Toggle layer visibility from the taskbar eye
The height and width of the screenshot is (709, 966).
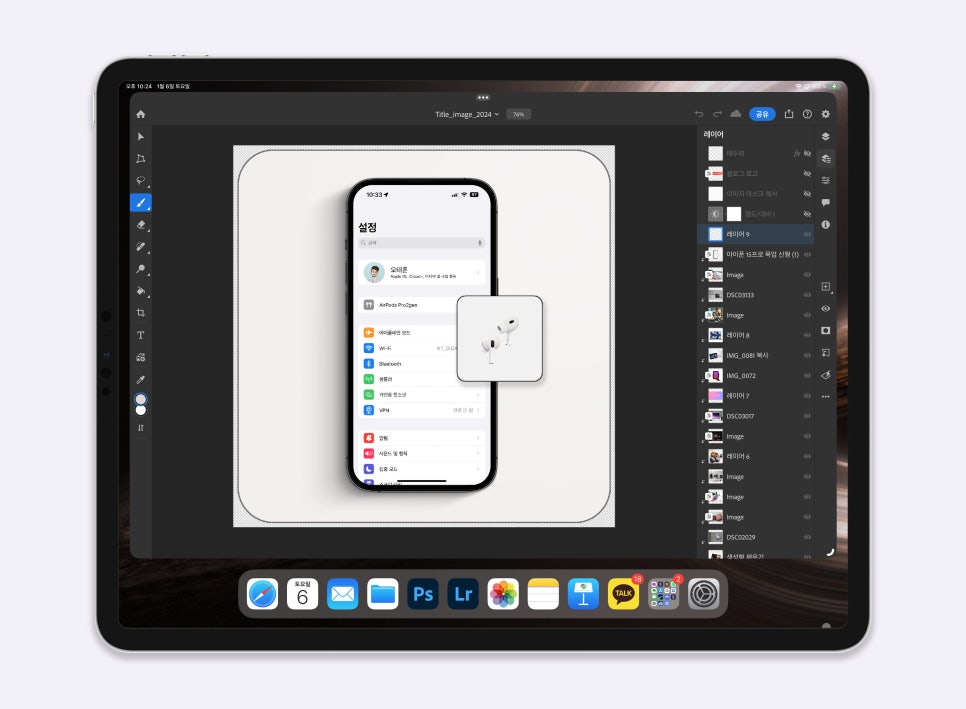(826, 309)
